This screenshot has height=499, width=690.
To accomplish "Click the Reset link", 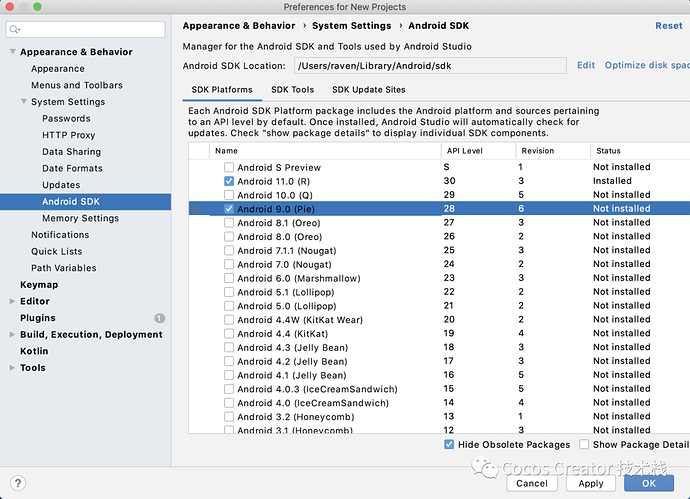I will [x=669, y=26].
